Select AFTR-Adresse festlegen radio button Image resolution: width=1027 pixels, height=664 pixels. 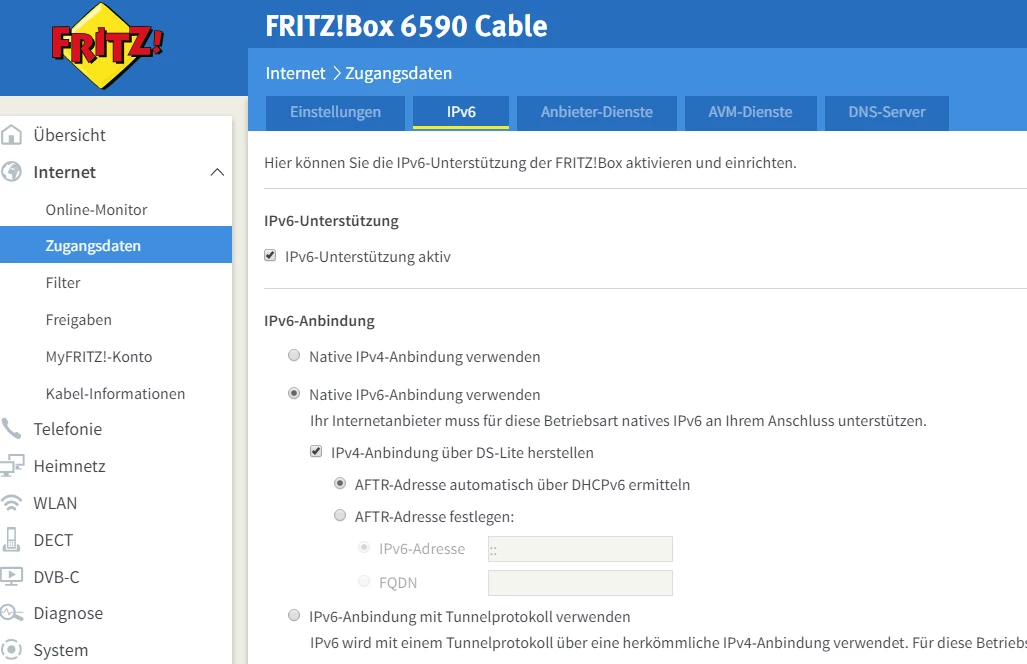[340, 517]
